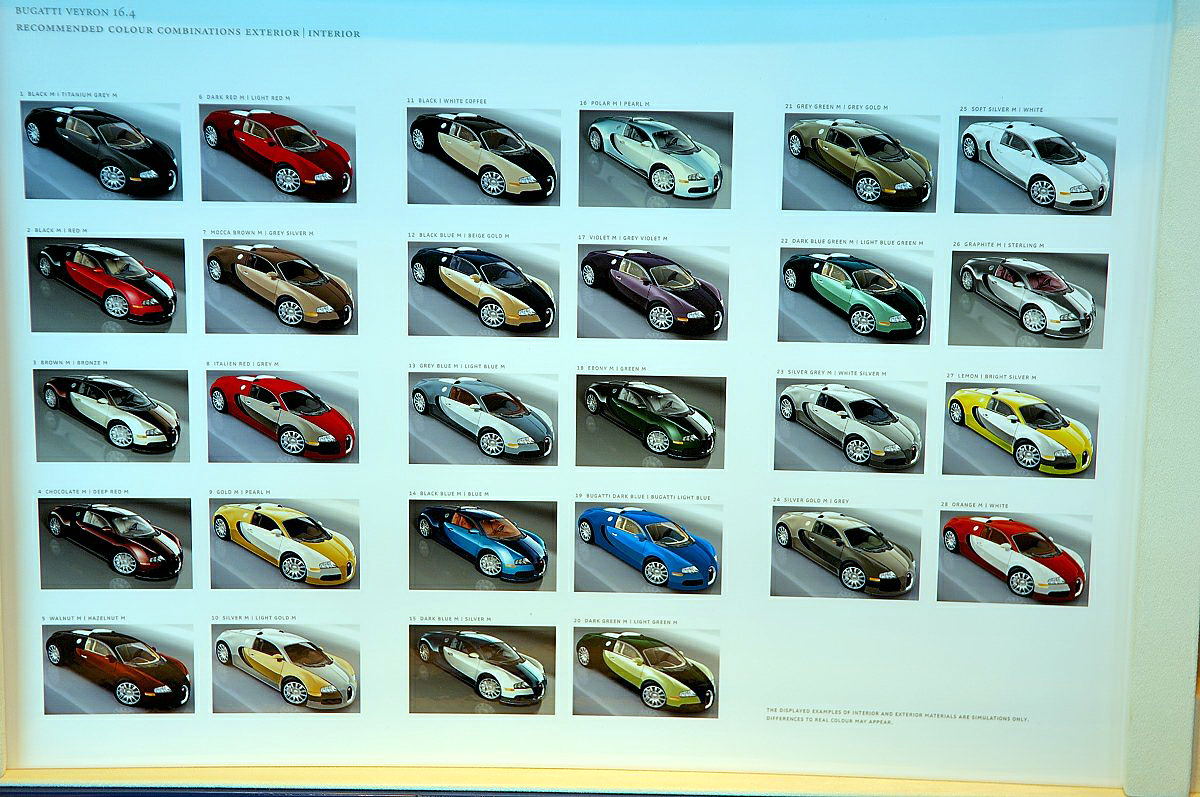Pick the Lemon Bright Silver M car image
This screenshot has width=1200, height=797.
tap(1021, 430)
